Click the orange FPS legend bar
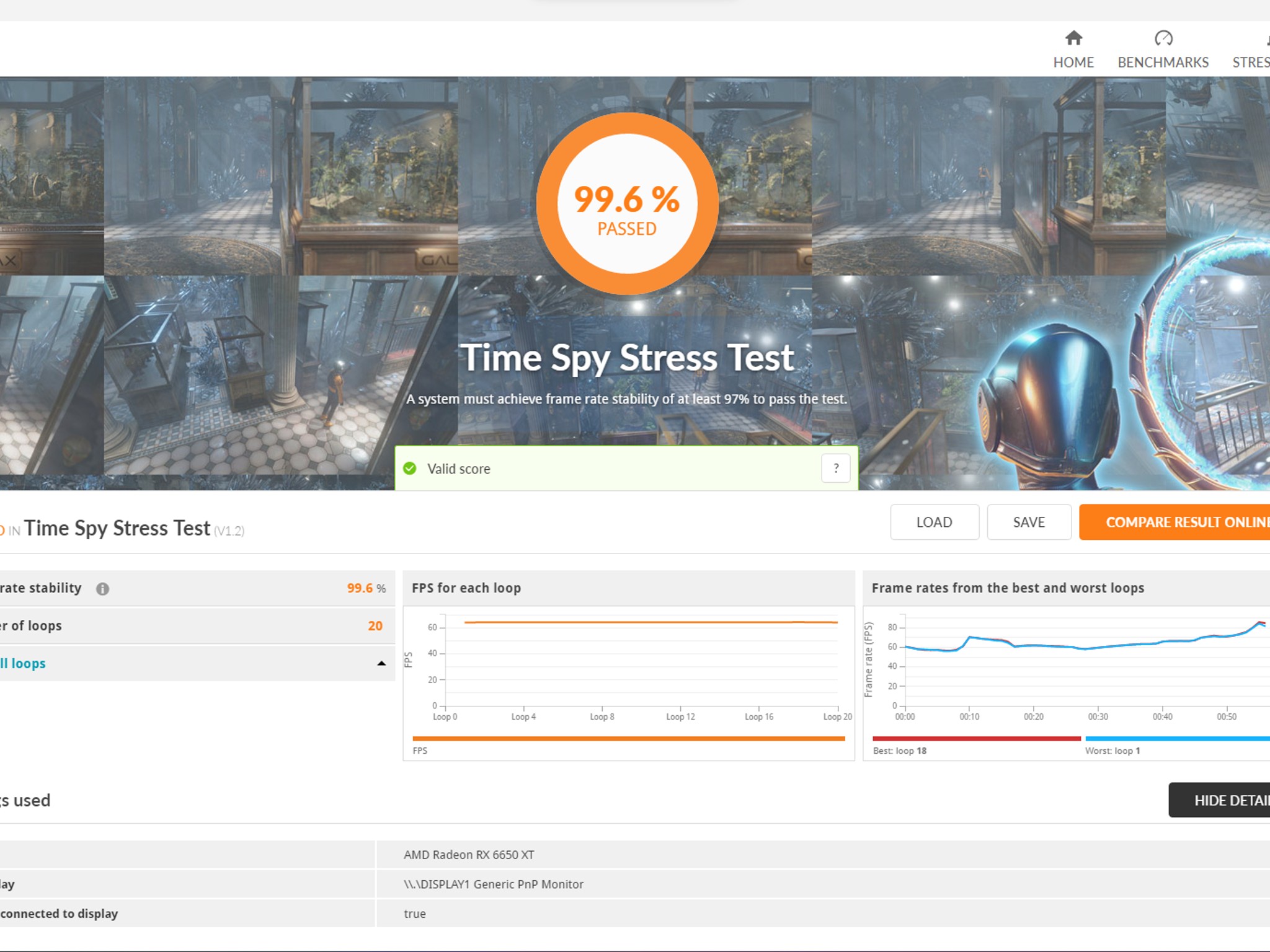Image resolution: width=1270 pixels, height=952 pixels. [629, 738]
